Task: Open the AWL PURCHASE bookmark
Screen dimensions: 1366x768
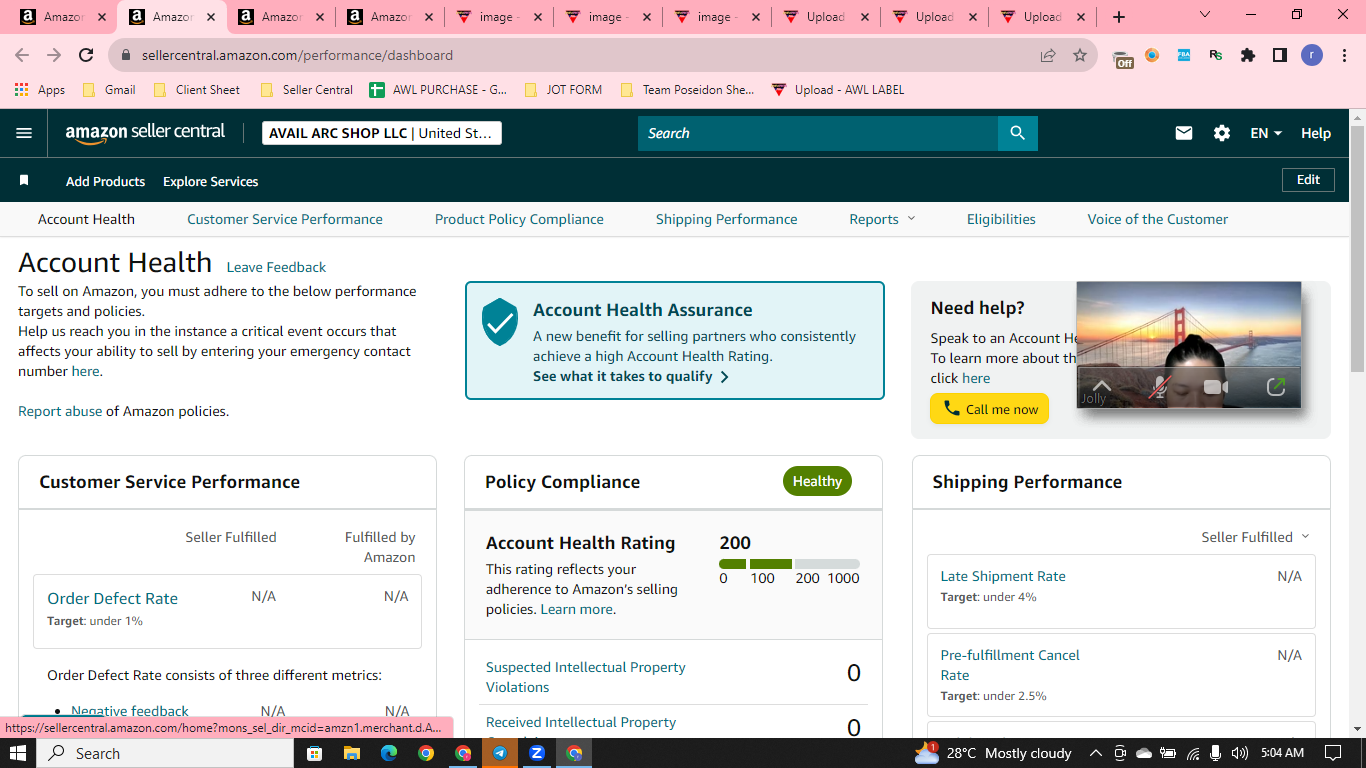Action: (x=438, y=89)
